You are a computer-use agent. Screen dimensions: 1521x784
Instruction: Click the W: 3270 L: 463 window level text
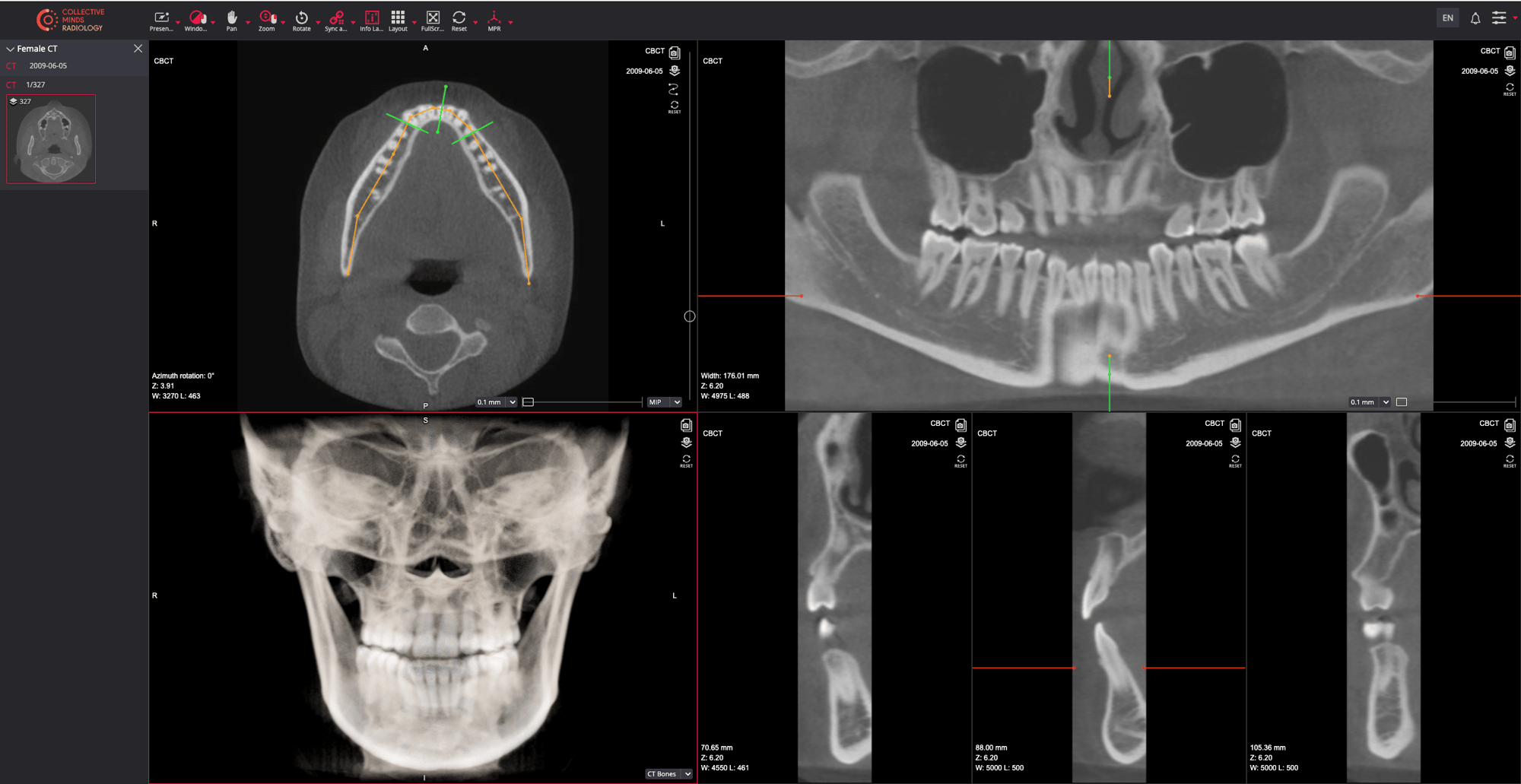pyautogui.click(x=176, y=396)
